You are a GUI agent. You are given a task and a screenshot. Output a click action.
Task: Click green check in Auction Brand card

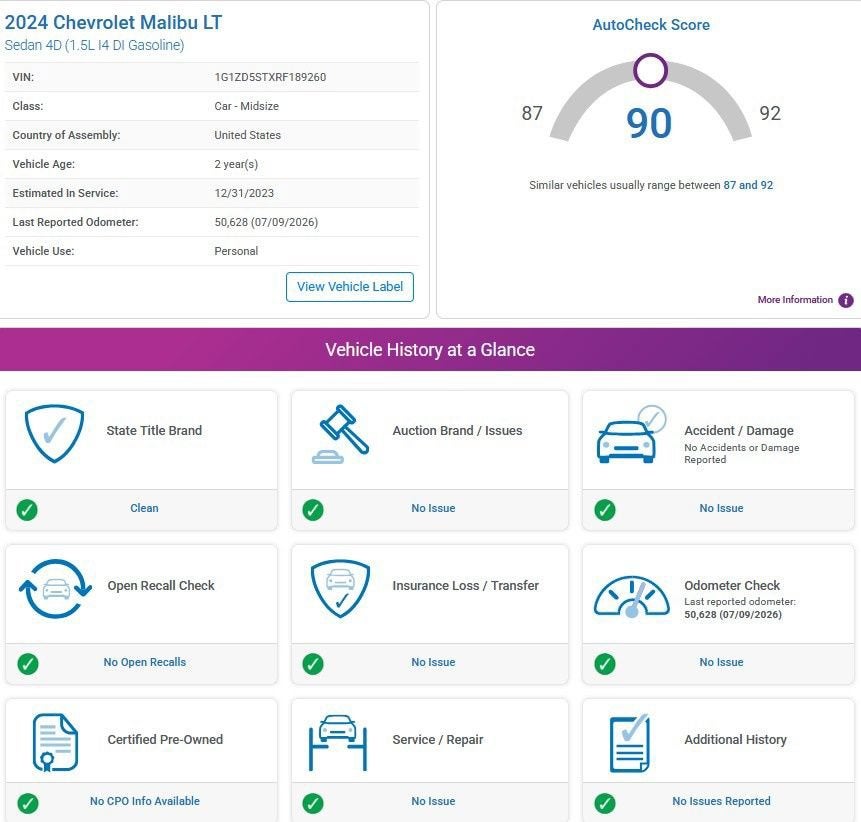(313, 510)
